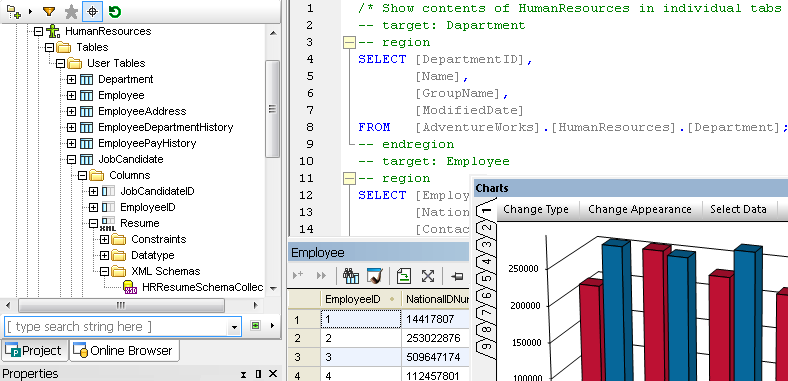Viewport: 788px width, 381px height.
Task: Open dropdown arrow next to add data source
Action: pyautogui.click(x=30, y=11)
